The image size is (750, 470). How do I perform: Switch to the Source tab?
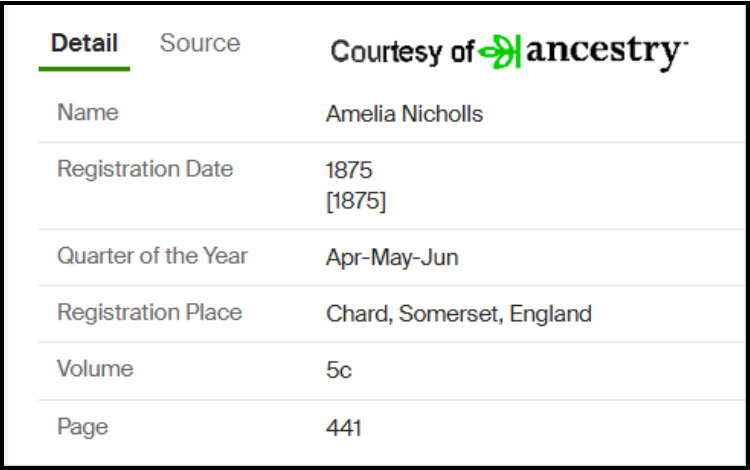[x=200, y=43]
